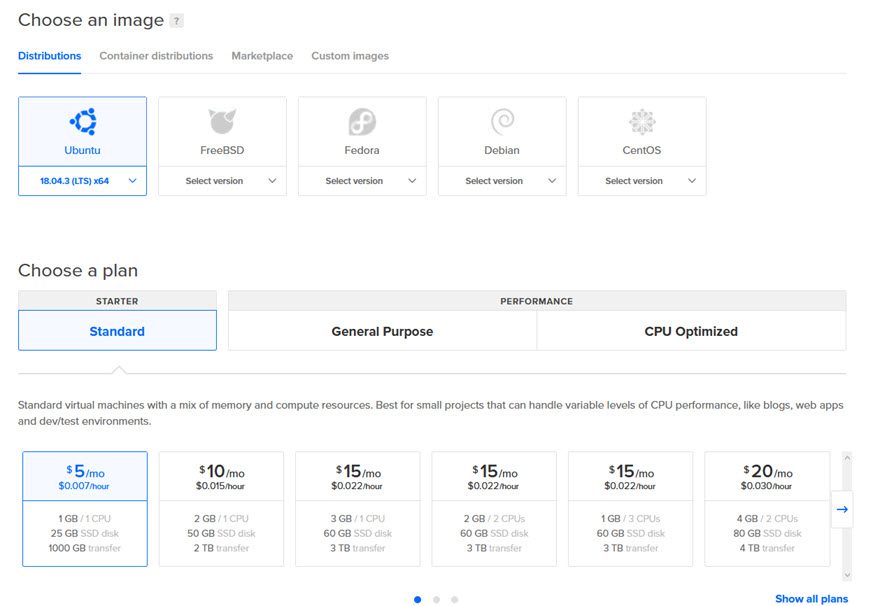Select the CPU Optimized plan category
The height and width of the screenshot is (606, 880).
[x=691, y=330]
